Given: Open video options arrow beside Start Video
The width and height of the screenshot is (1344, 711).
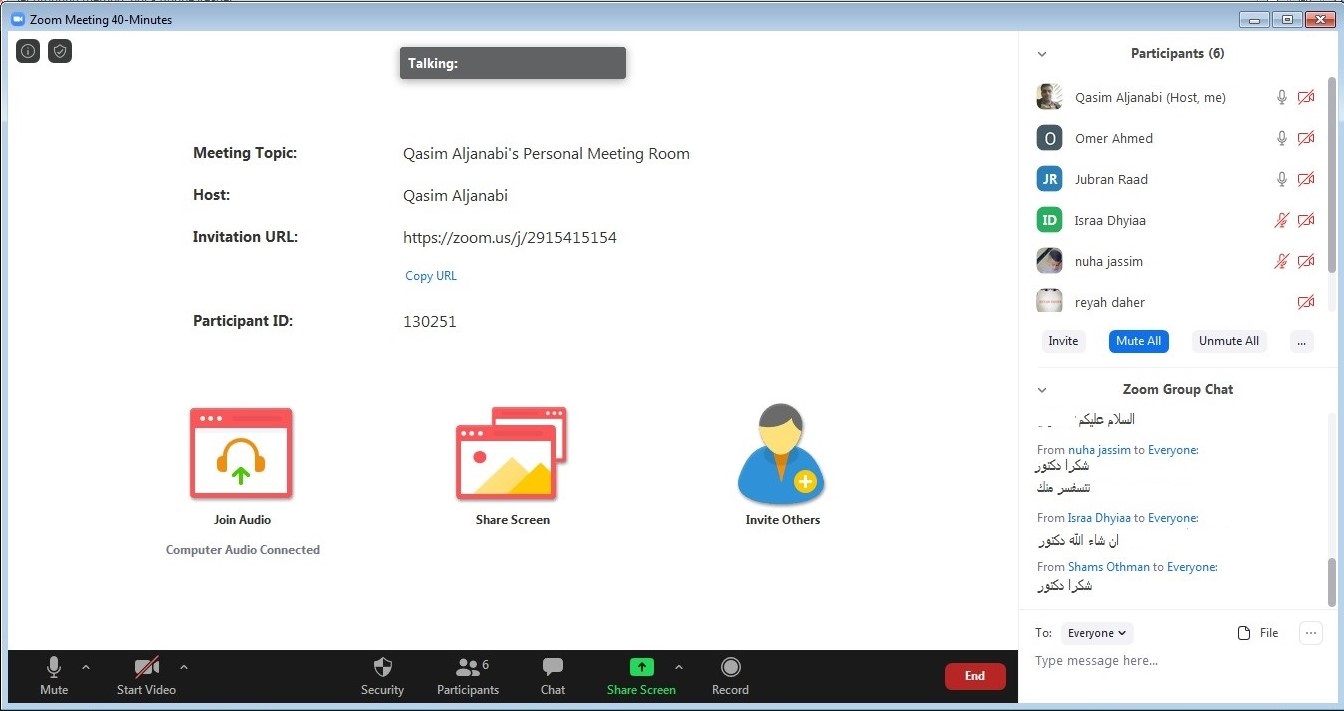Looking at the screenshot, I should coord(183,667).
